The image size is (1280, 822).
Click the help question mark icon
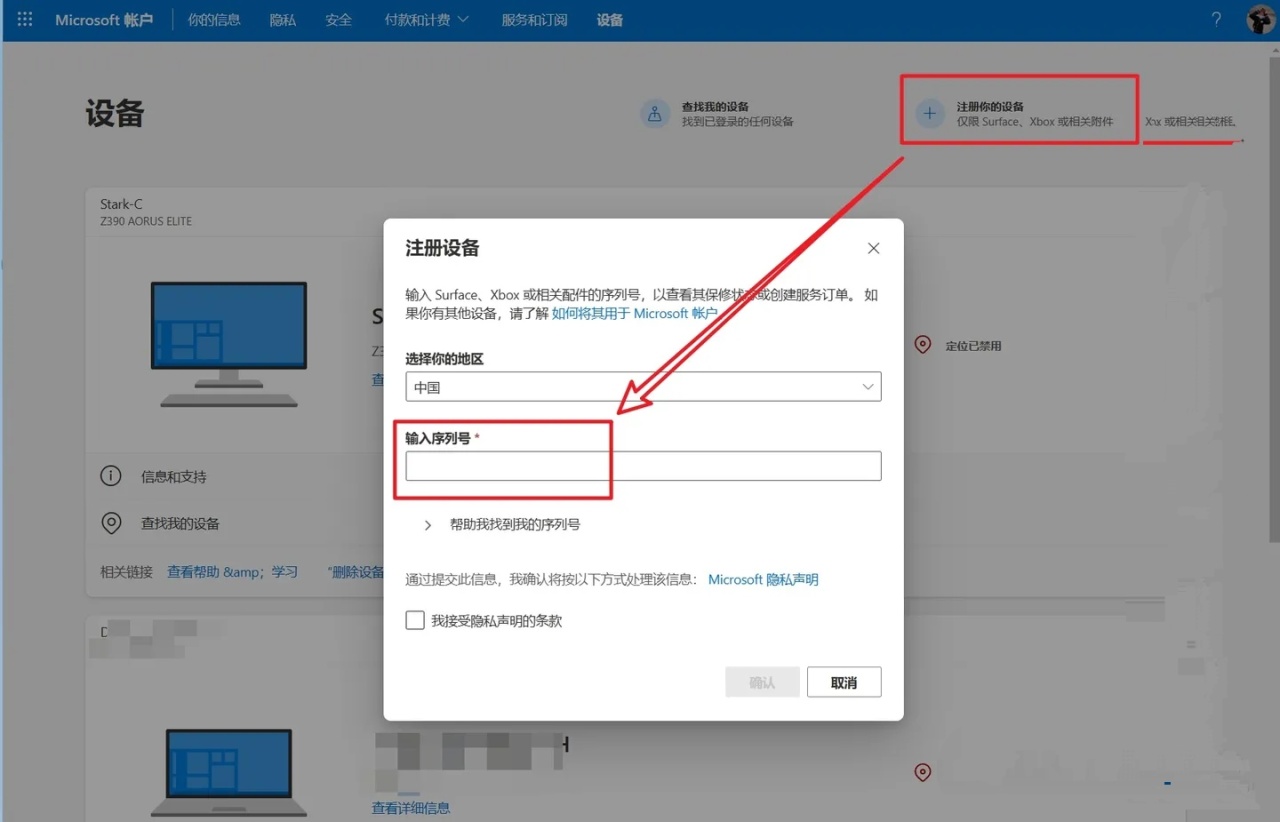1216,20
